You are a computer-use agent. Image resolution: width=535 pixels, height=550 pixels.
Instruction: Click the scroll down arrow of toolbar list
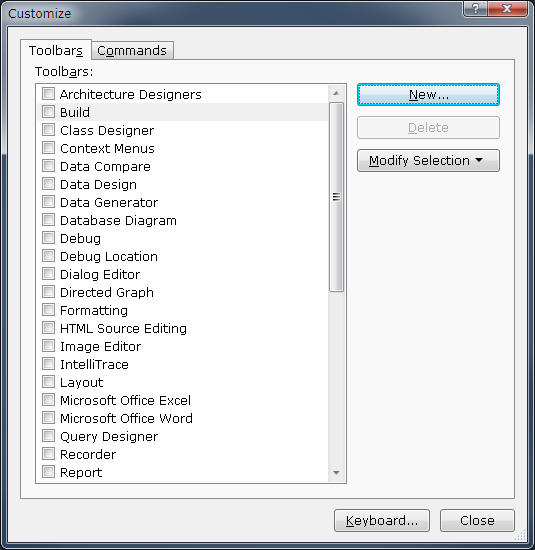click(x=336, y=473)
